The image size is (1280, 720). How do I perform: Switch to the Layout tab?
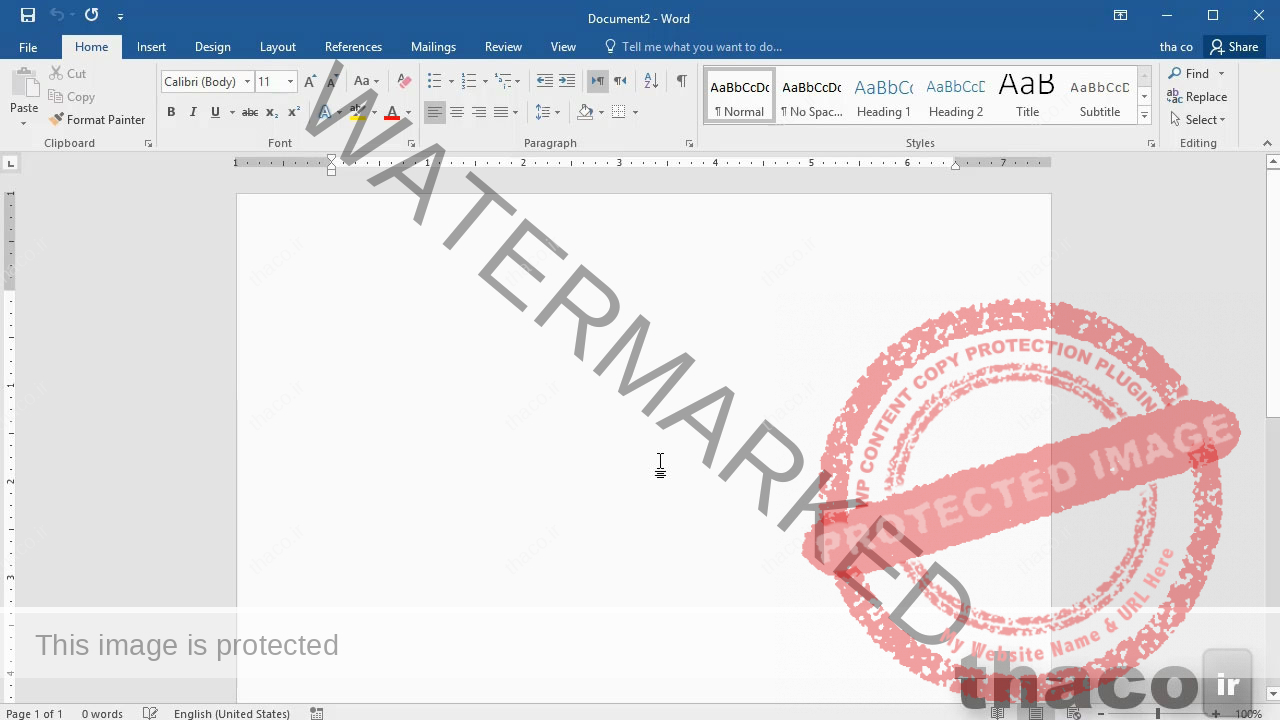tap(277, 47)
